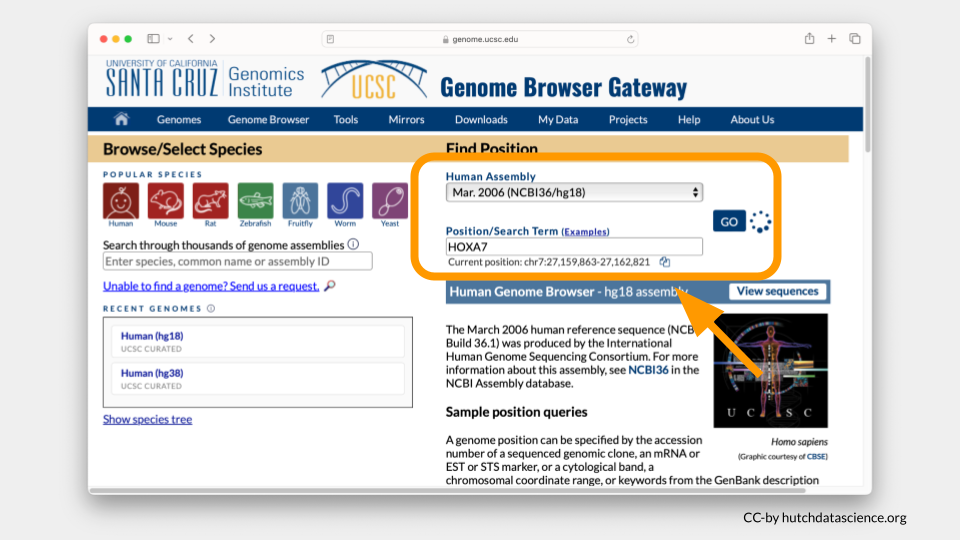Open the Help menu
This screenshot has width=960, height=540.
pyautogui.click(x=689, y=119)
